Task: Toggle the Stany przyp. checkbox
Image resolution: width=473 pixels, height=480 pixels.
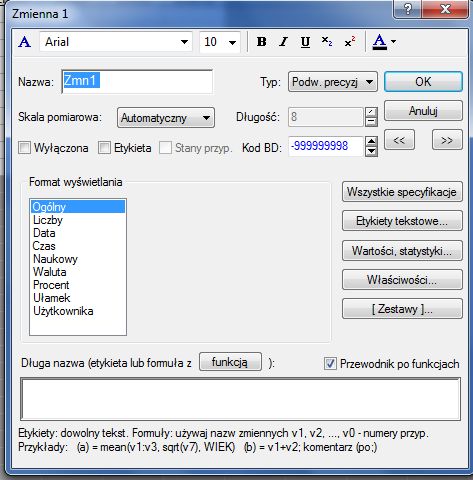Action: pos(165,148)
